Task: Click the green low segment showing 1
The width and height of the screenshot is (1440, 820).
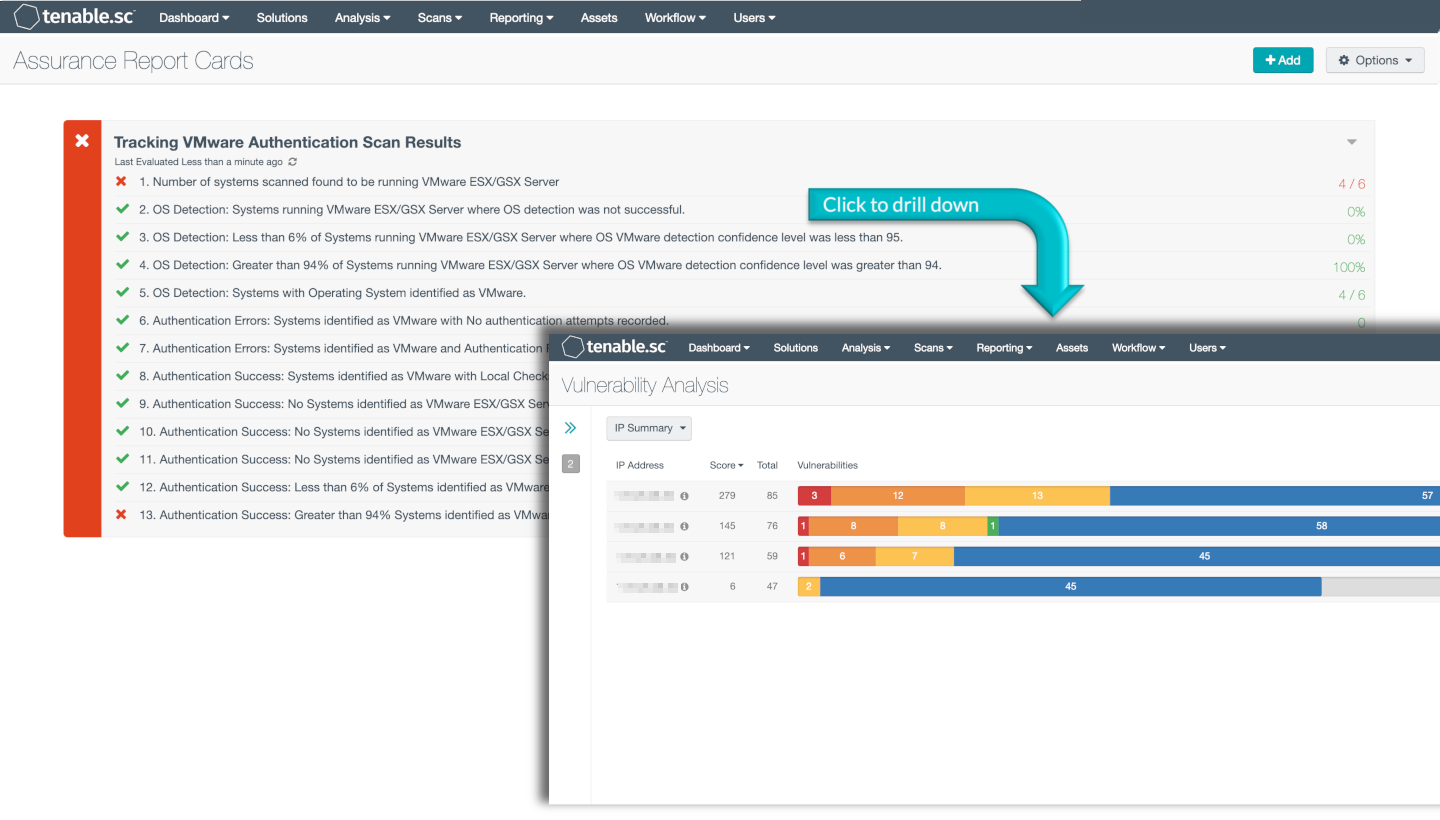Action: pyautogui.click(x=992, y=525)
